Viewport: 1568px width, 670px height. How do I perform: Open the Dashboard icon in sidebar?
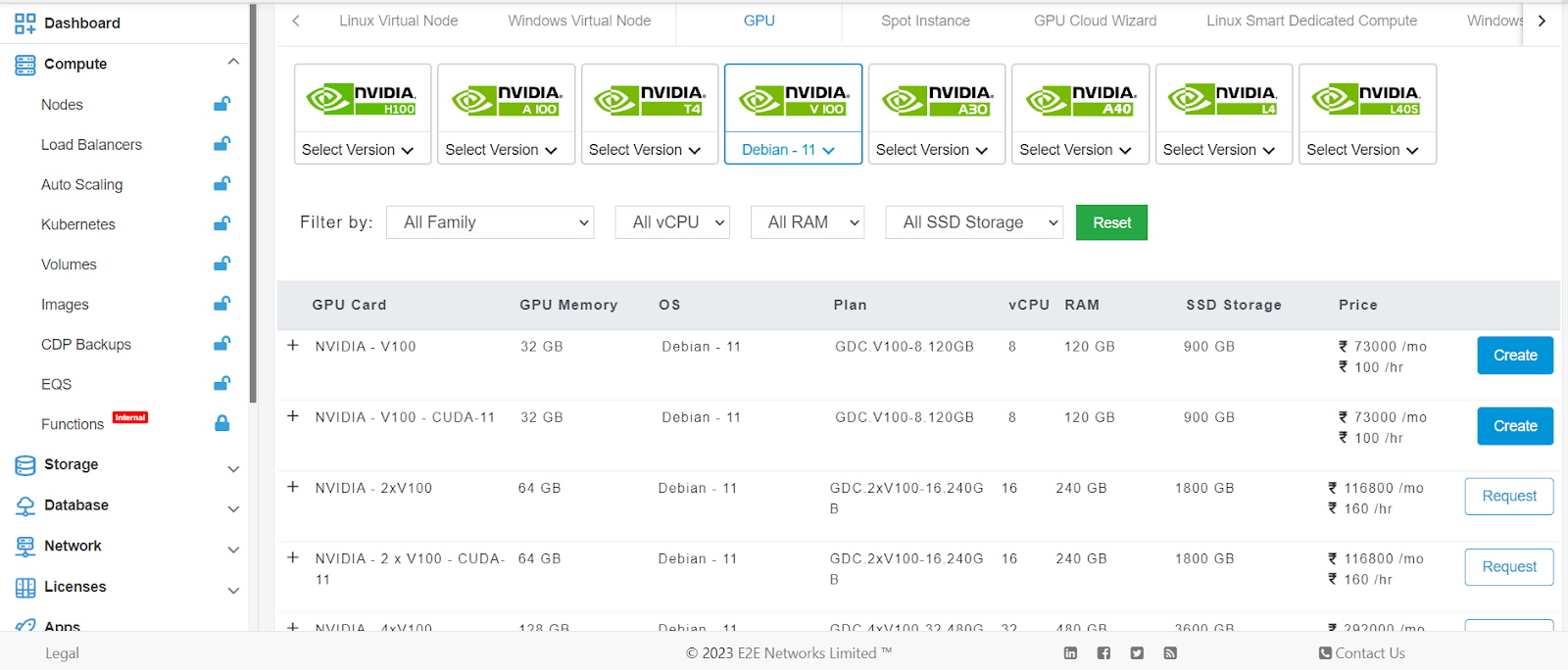(x=25, y=24)
